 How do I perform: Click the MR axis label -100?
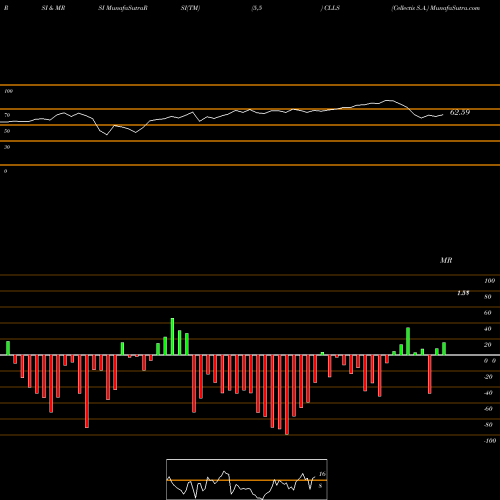pyautogui.click(x=490, y=441)
